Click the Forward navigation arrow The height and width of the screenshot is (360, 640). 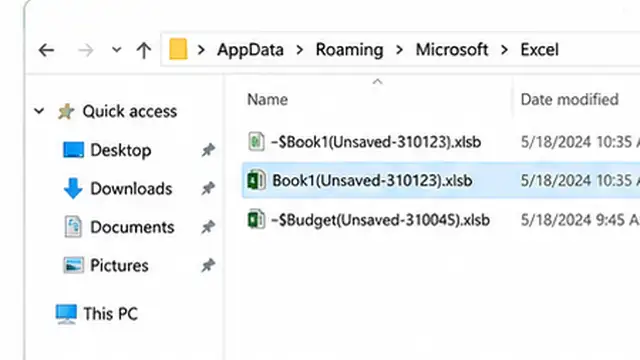click(85, 50)
